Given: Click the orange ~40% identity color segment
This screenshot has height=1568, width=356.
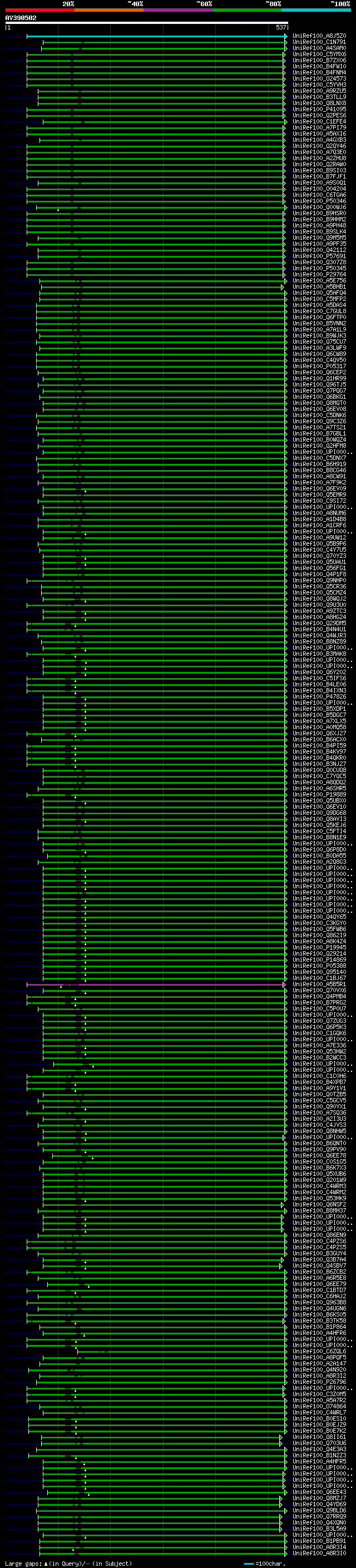Looking at the screenshot, I should pyautogui.click(x=109, y=10).
